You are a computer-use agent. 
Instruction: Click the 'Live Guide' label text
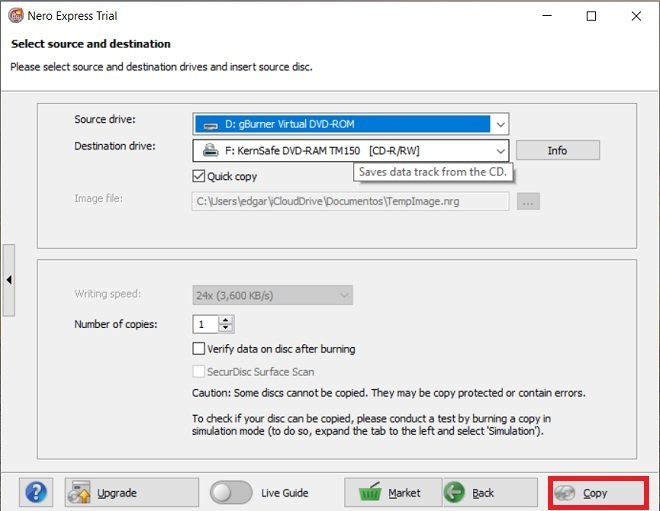pos(285,492)
